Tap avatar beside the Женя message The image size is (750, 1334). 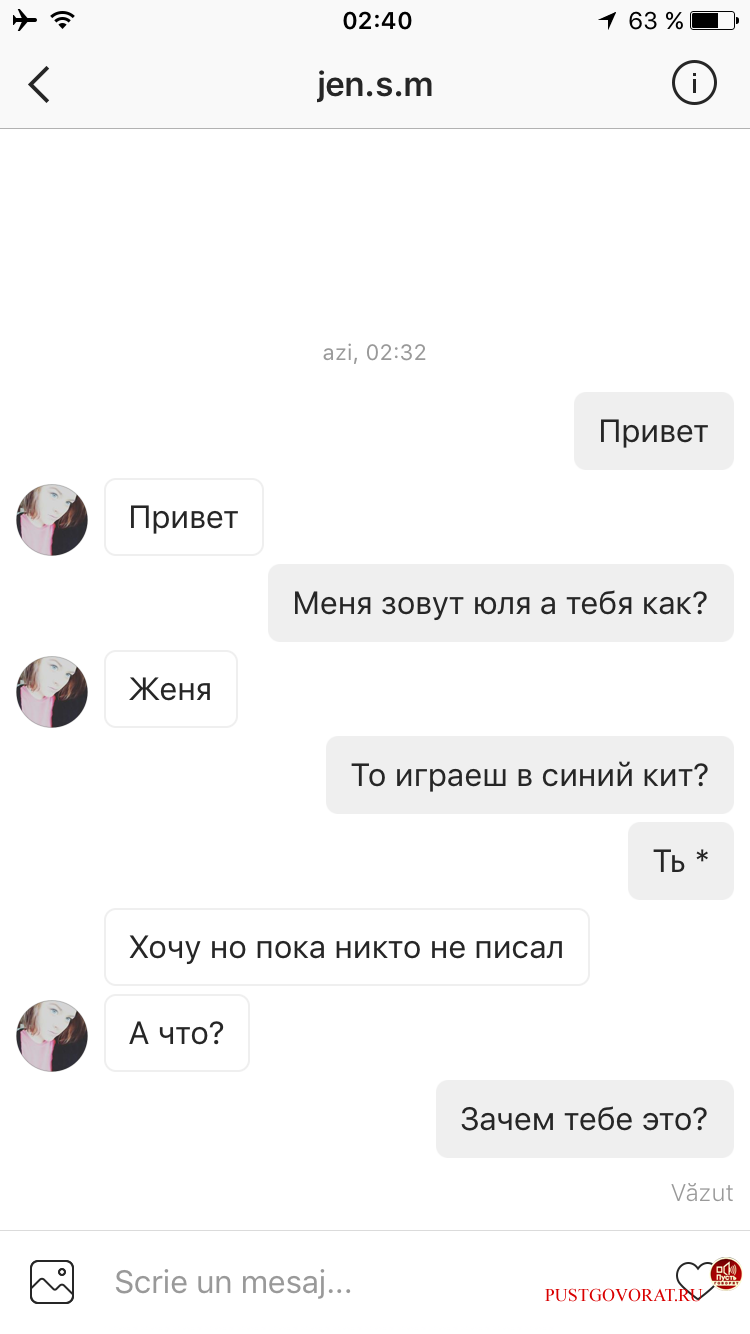[52, 692]
